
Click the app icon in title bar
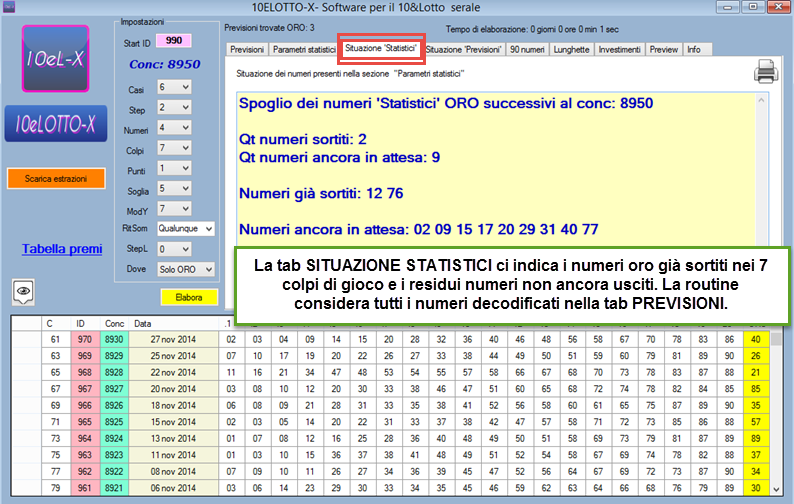(x=9, y=7)
